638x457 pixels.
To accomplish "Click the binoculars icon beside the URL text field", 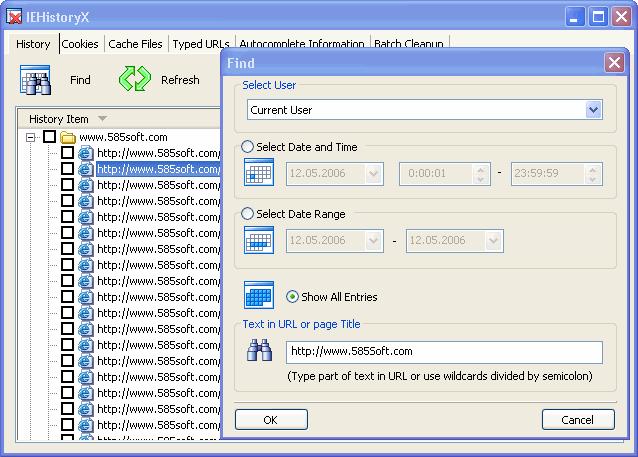I will 260,350.
